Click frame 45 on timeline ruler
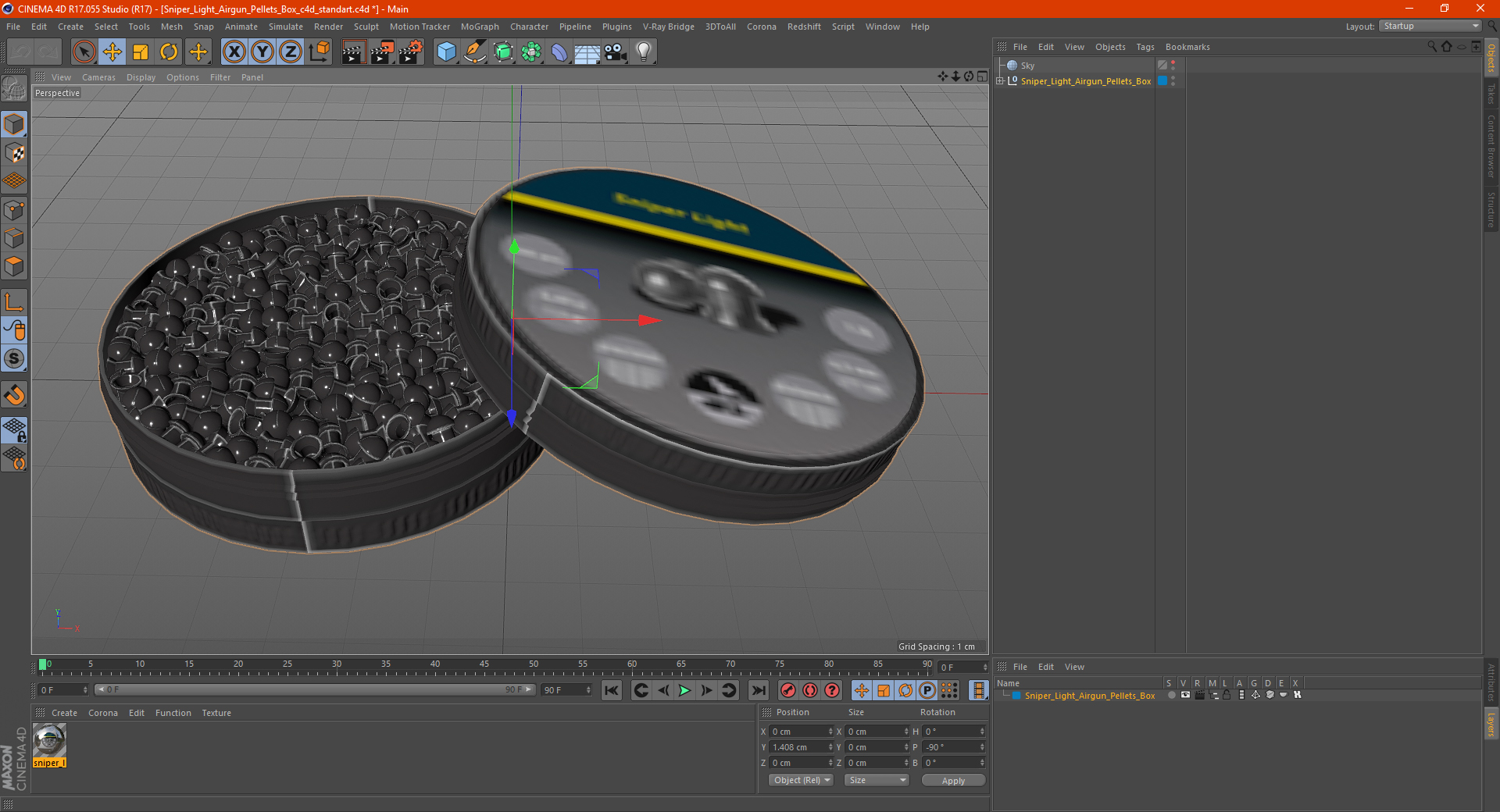 (x=484, y=665)
